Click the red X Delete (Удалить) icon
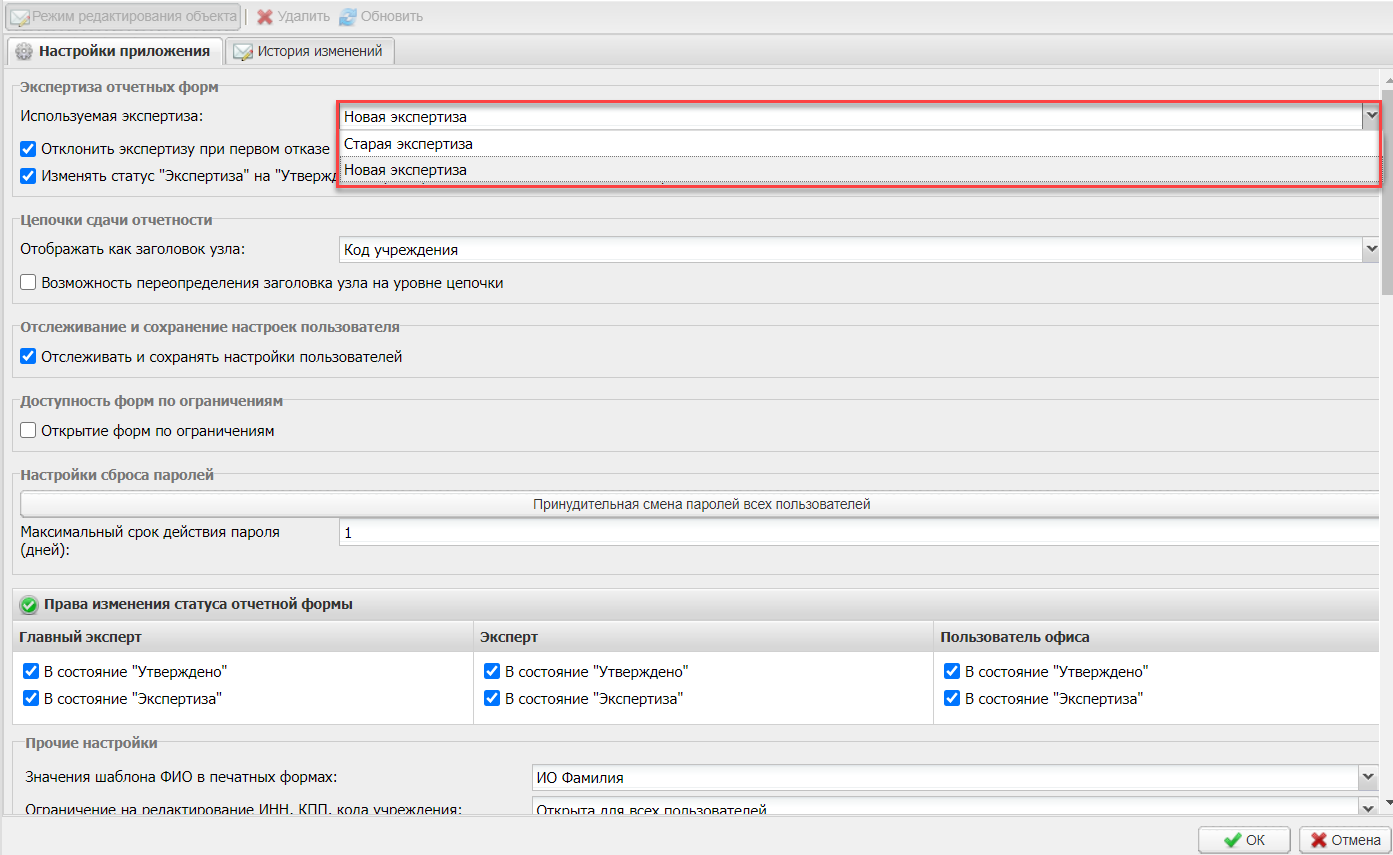 coord(264,17)
